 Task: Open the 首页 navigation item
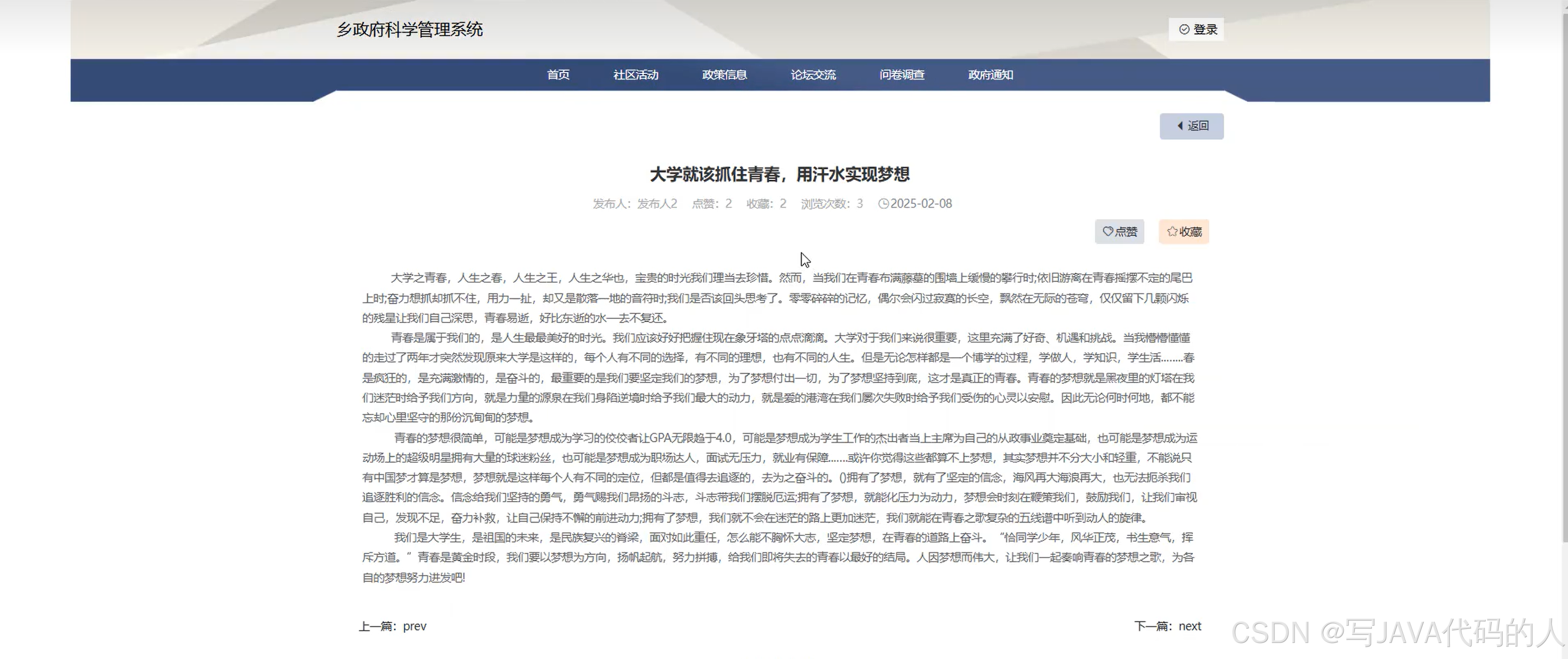[558, 74]
